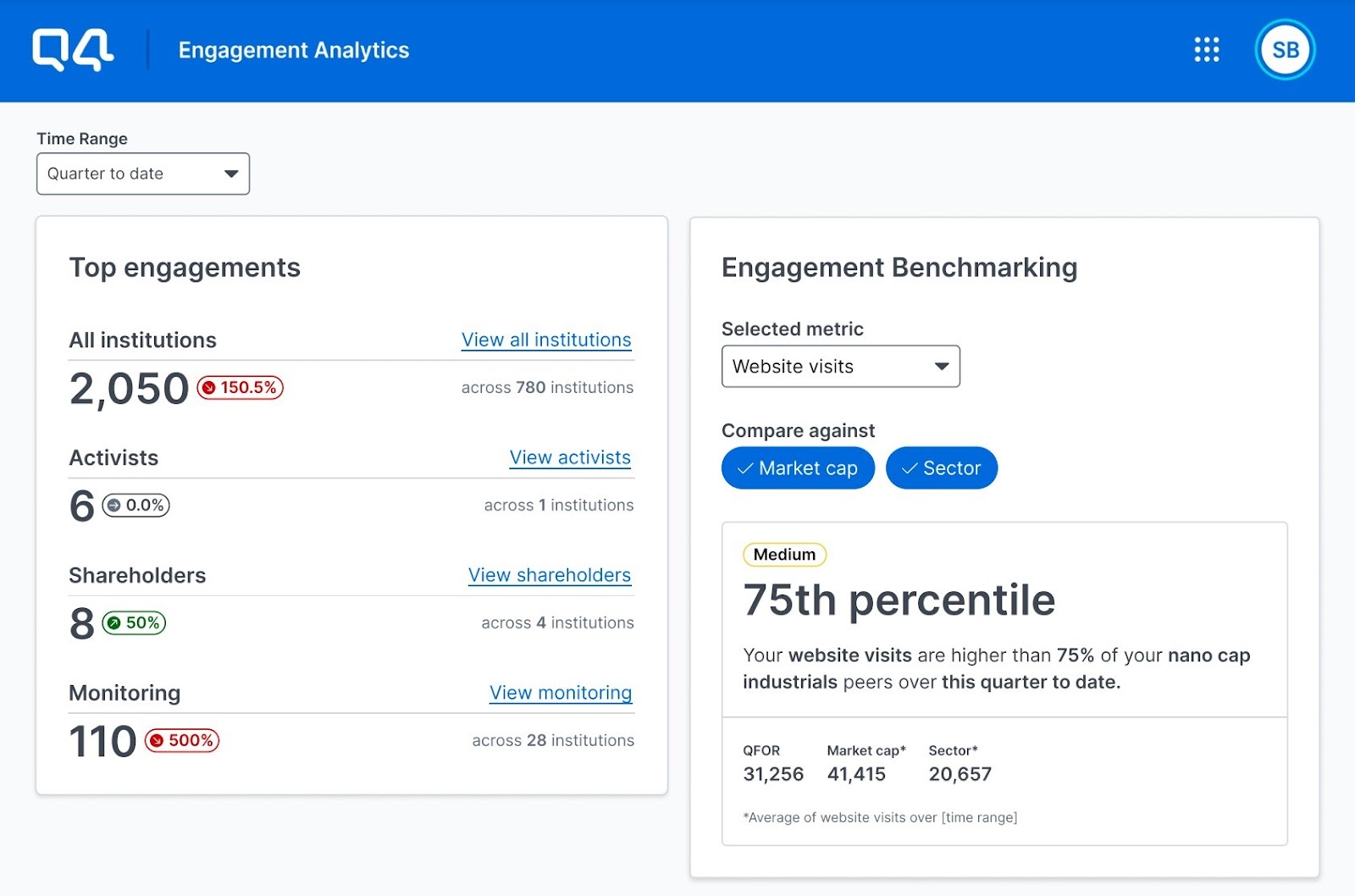Click the 'across 28 institutions' text
Viewport: 1355px width, 896px height.
[553, 740]
